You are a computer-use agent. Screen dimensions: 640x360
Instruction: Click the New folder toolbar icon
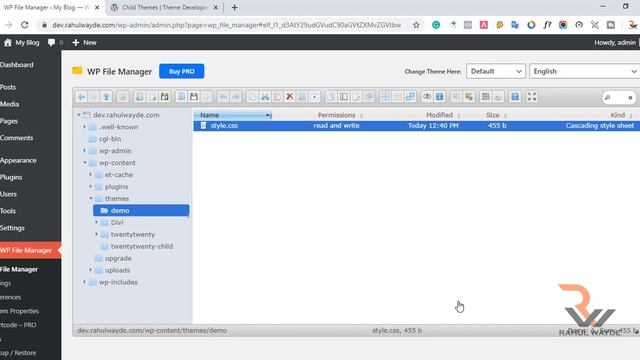pos(140,97)
